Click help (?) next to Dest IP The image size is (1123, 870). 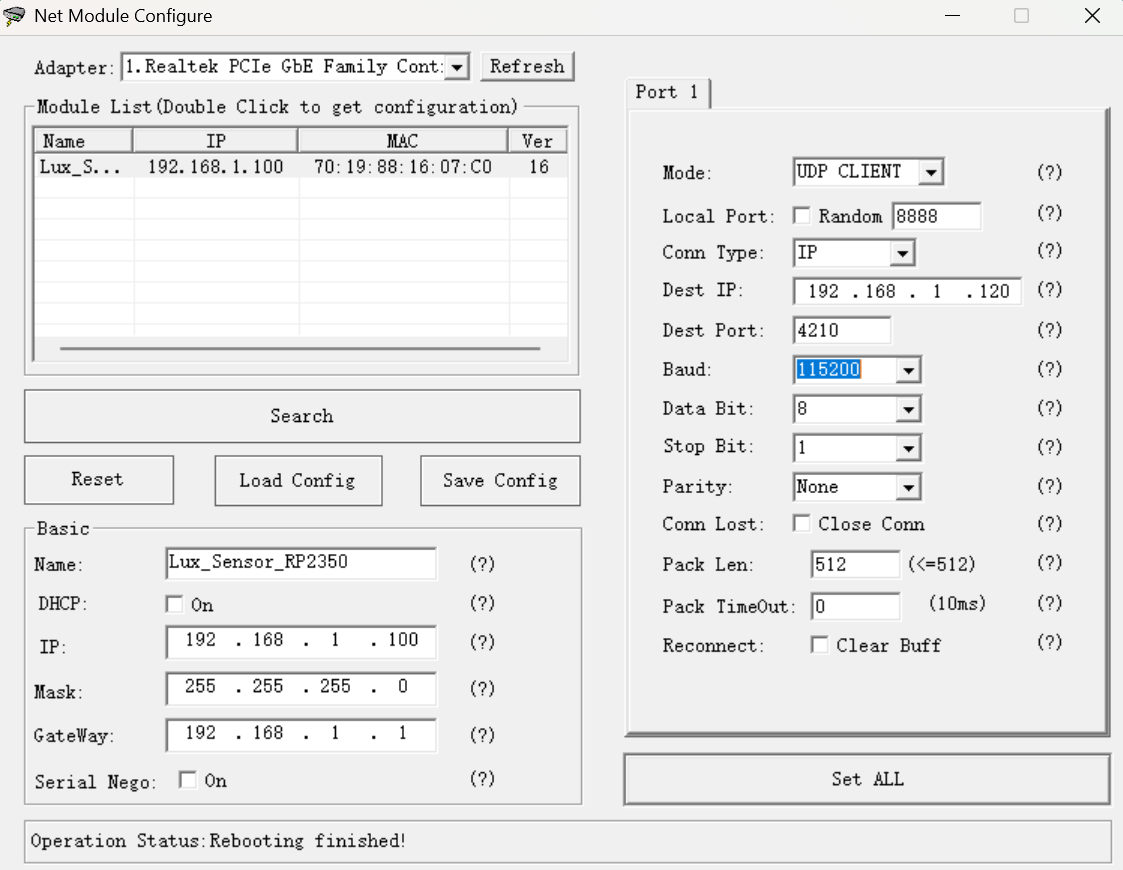pyautogui.click(x=1049, y=289)
